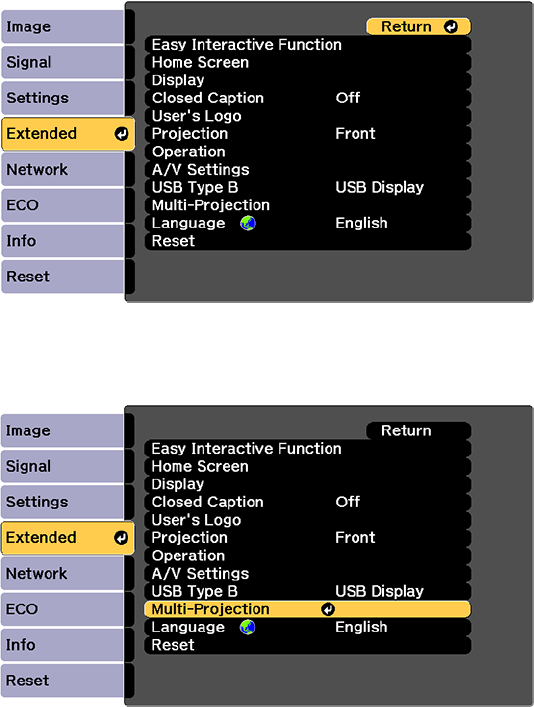Click the enter icon on Extended tab in second menu
Screen dimensions: 534x707
click(x=121, y=538)
